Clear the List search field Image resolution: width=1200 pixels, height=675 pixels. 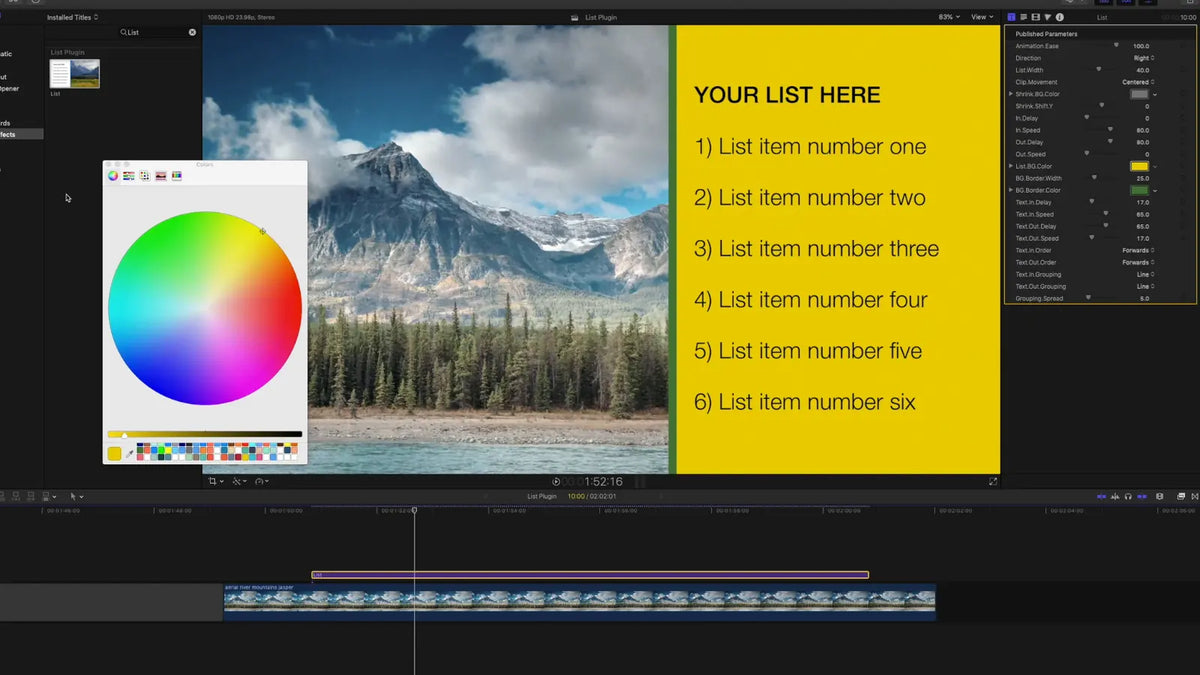[193, 32]
